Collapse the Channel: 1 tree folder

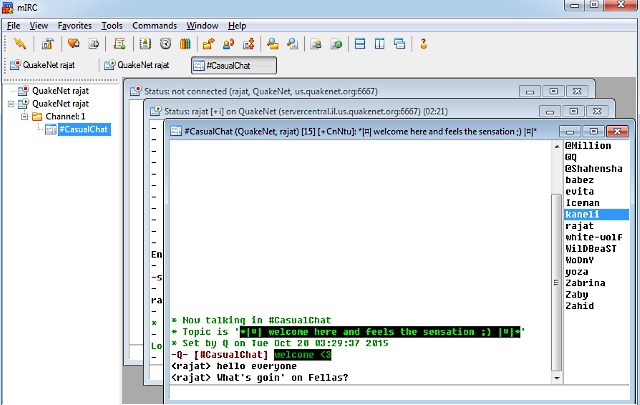click(x=24, y=116)
